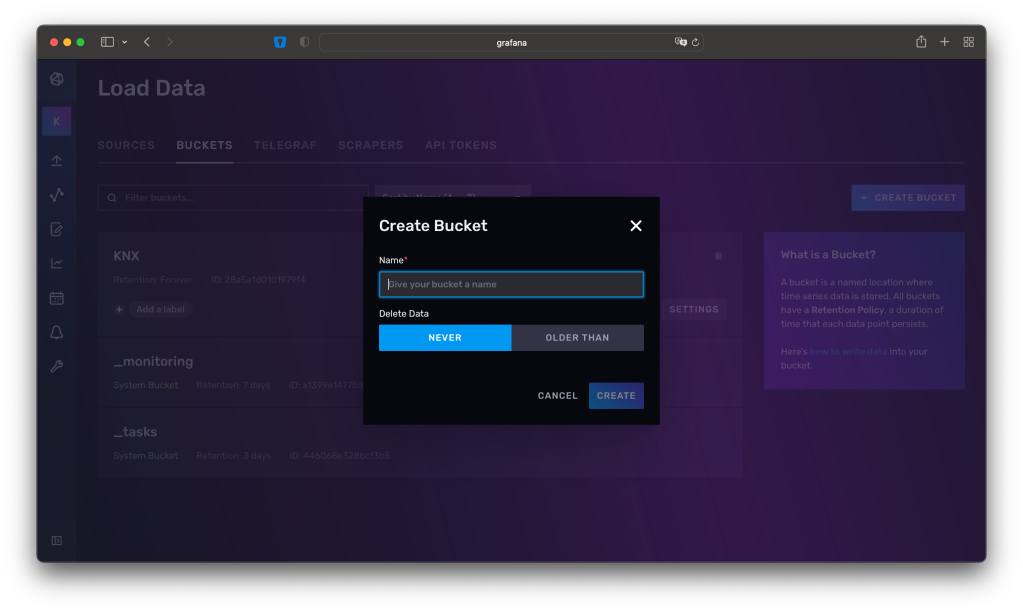Open Settings via the wrench icon
Viewport: 1023px width, 611px height.
[57, 367]
